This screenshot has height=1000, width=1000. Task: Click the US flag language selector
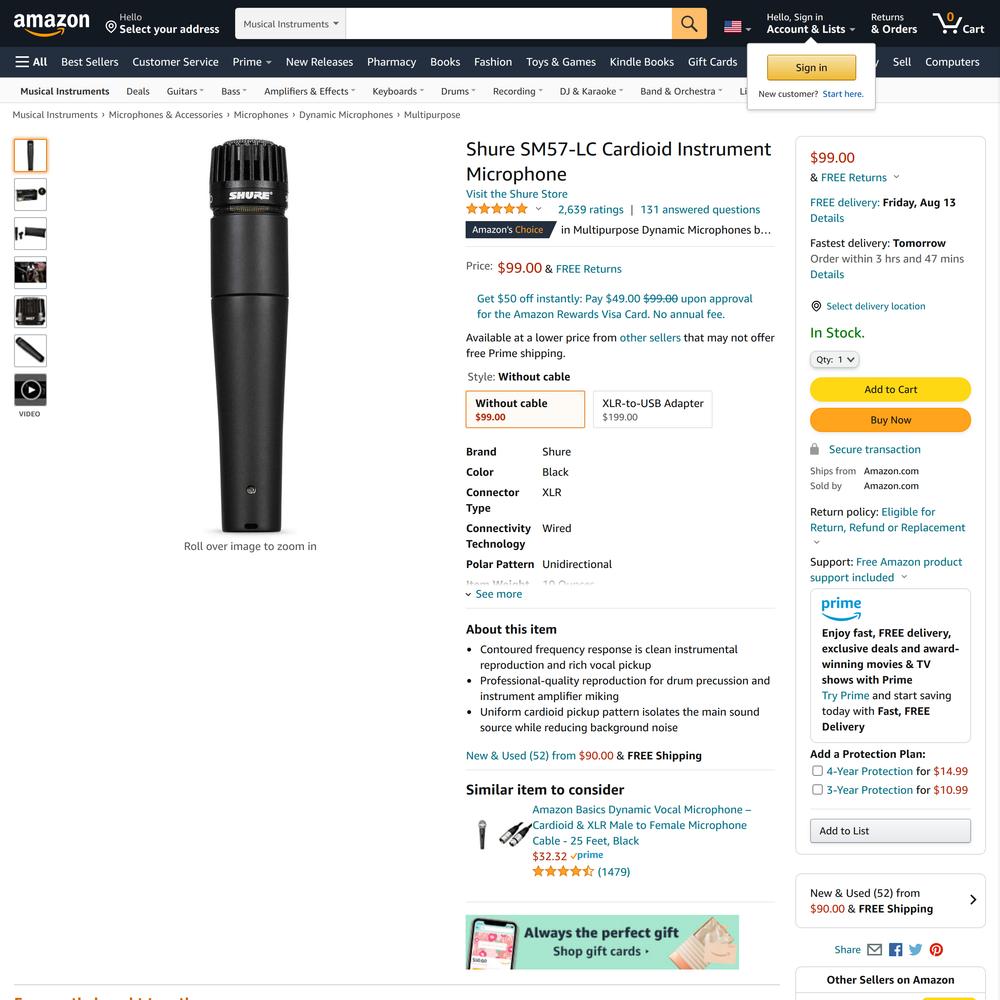click(x=737, y=27)
